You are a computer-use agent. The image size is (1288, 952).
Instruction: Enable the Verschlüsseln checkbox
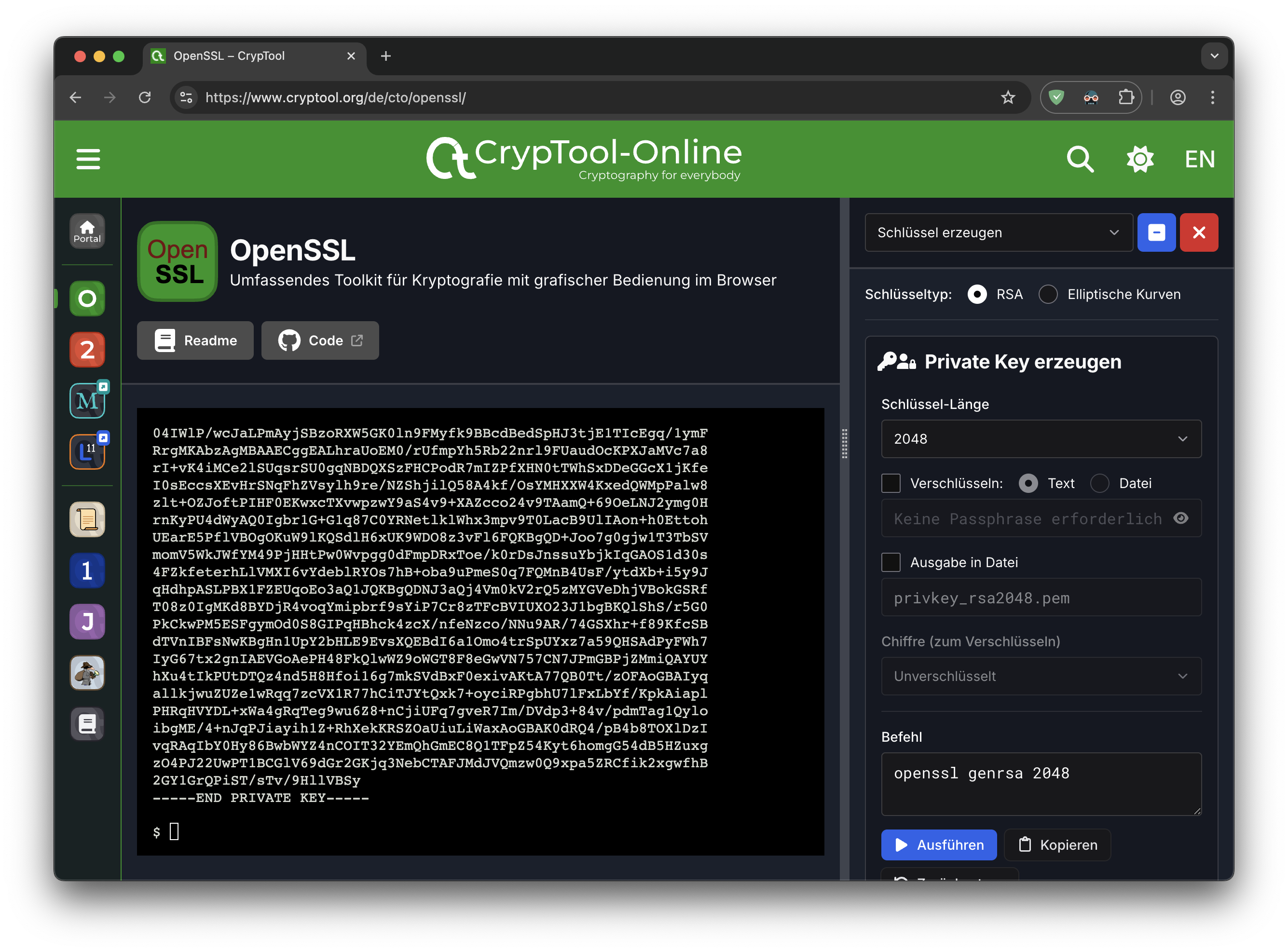pos(891,484)
